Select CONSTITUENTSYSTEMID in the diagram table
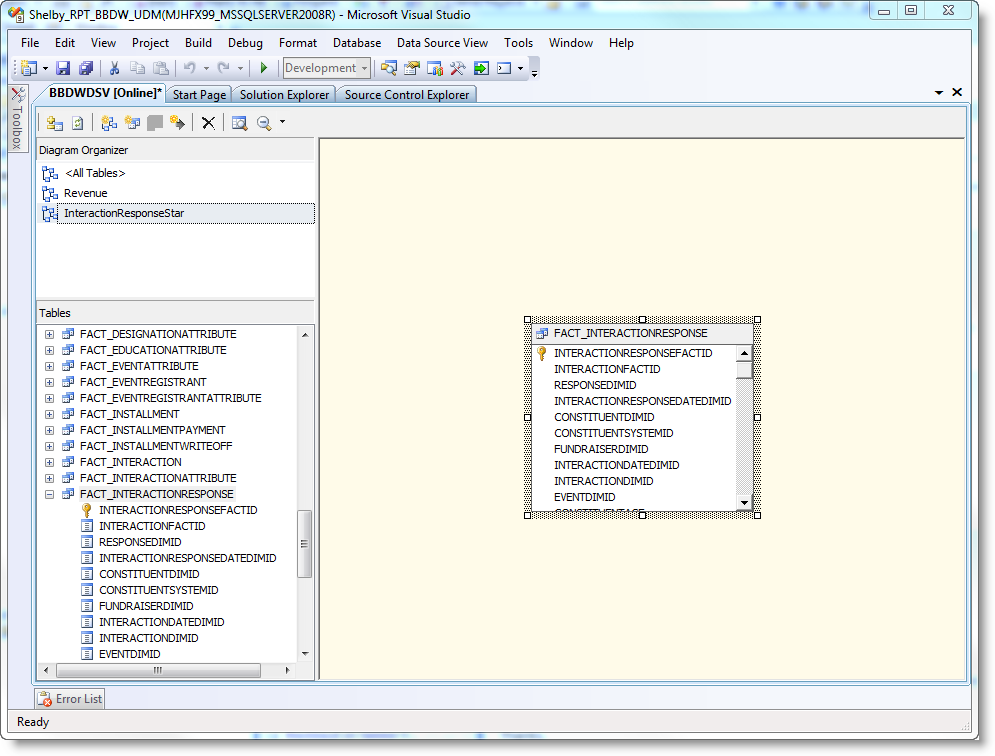 [x=614, y=433]
